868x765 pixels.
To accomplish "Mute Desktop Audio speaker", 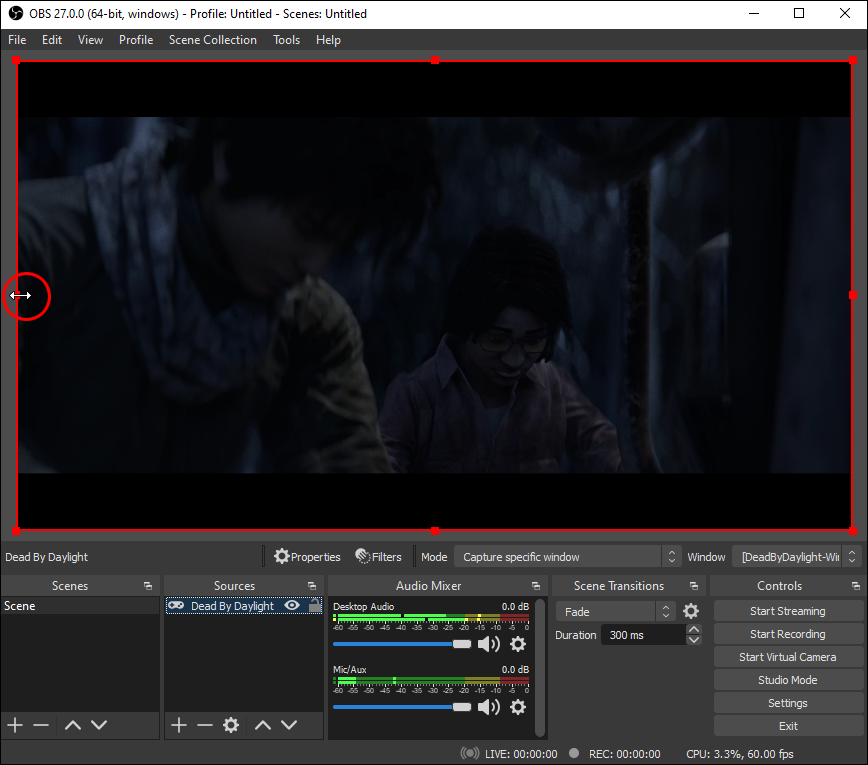I will pyautogui.click(x=489, y=644).
